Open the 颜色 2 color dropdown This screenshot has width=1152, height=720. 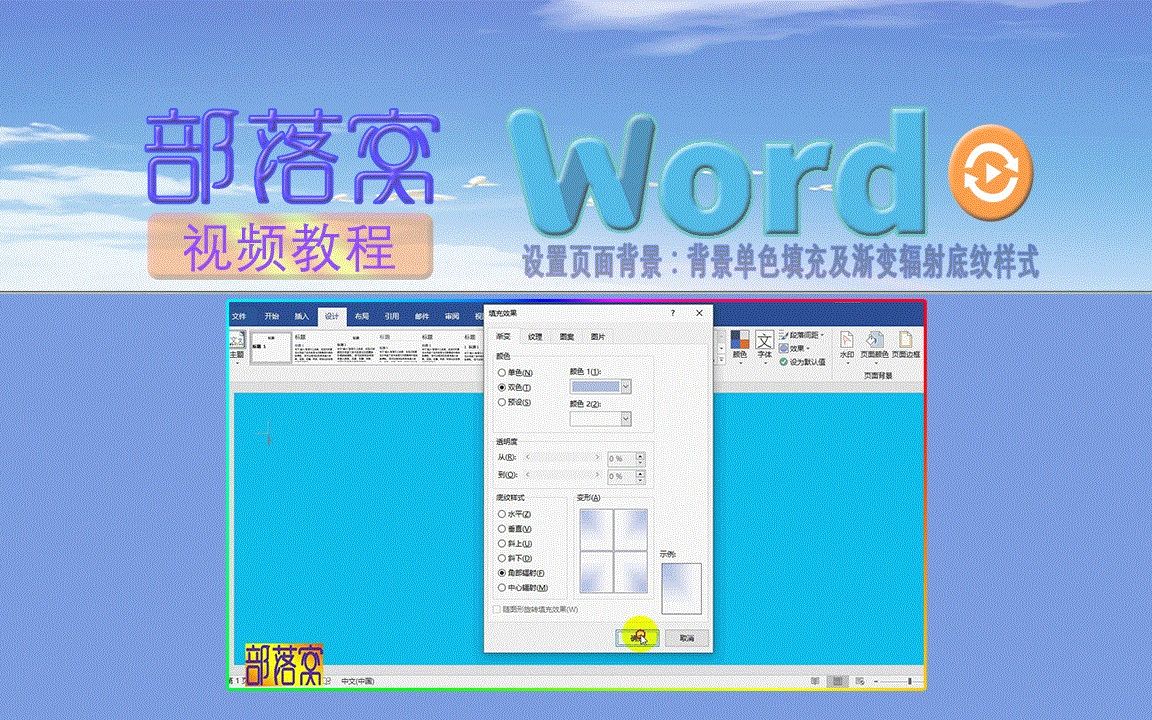tap(625, 416)
